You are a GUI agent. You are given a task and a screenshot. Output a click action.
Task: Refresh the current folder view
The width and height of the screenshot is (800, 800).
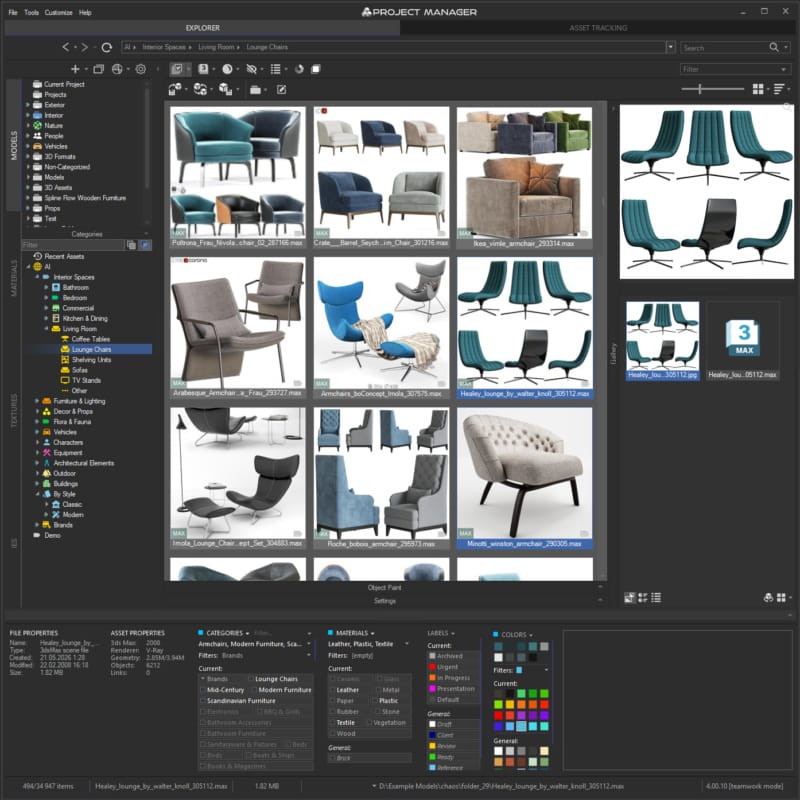(x=107, y=47)
